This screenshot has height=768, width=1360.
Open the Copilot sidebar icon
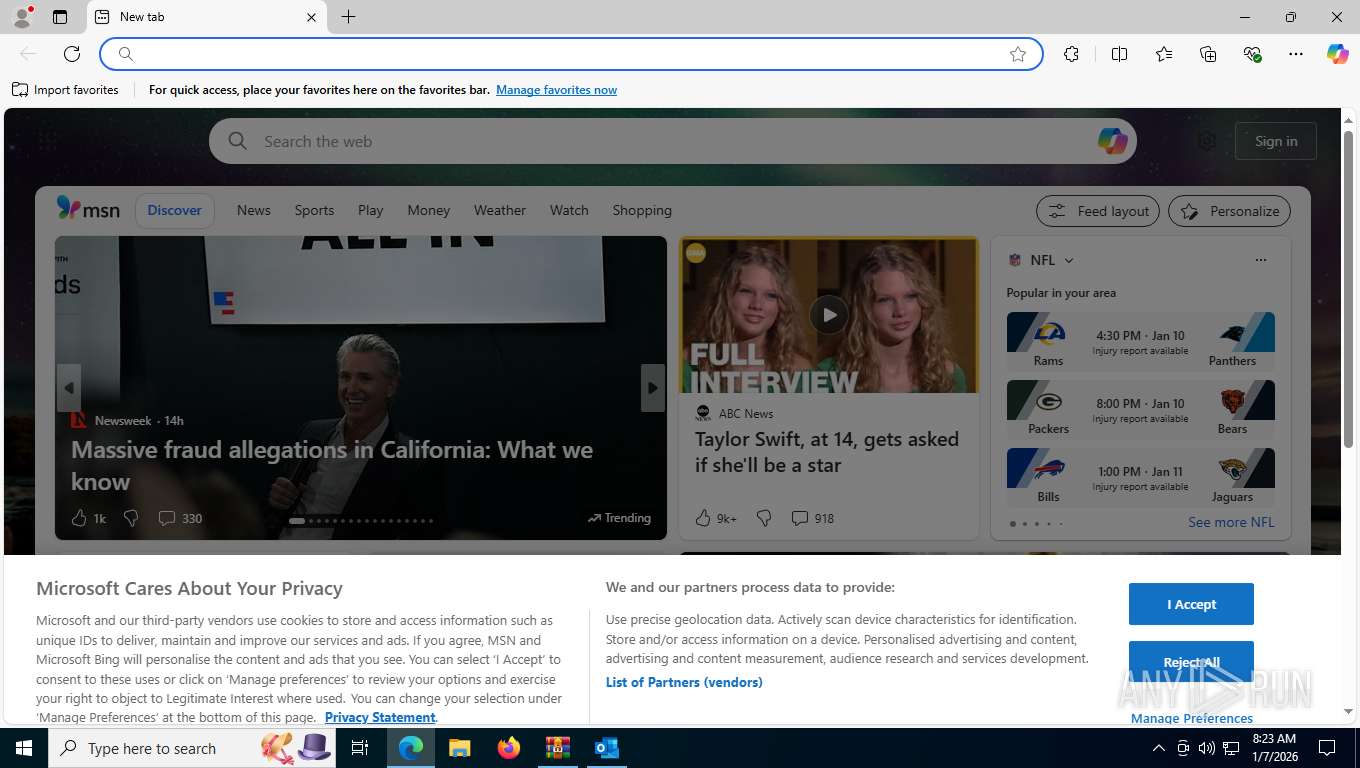click(1337, 54)
